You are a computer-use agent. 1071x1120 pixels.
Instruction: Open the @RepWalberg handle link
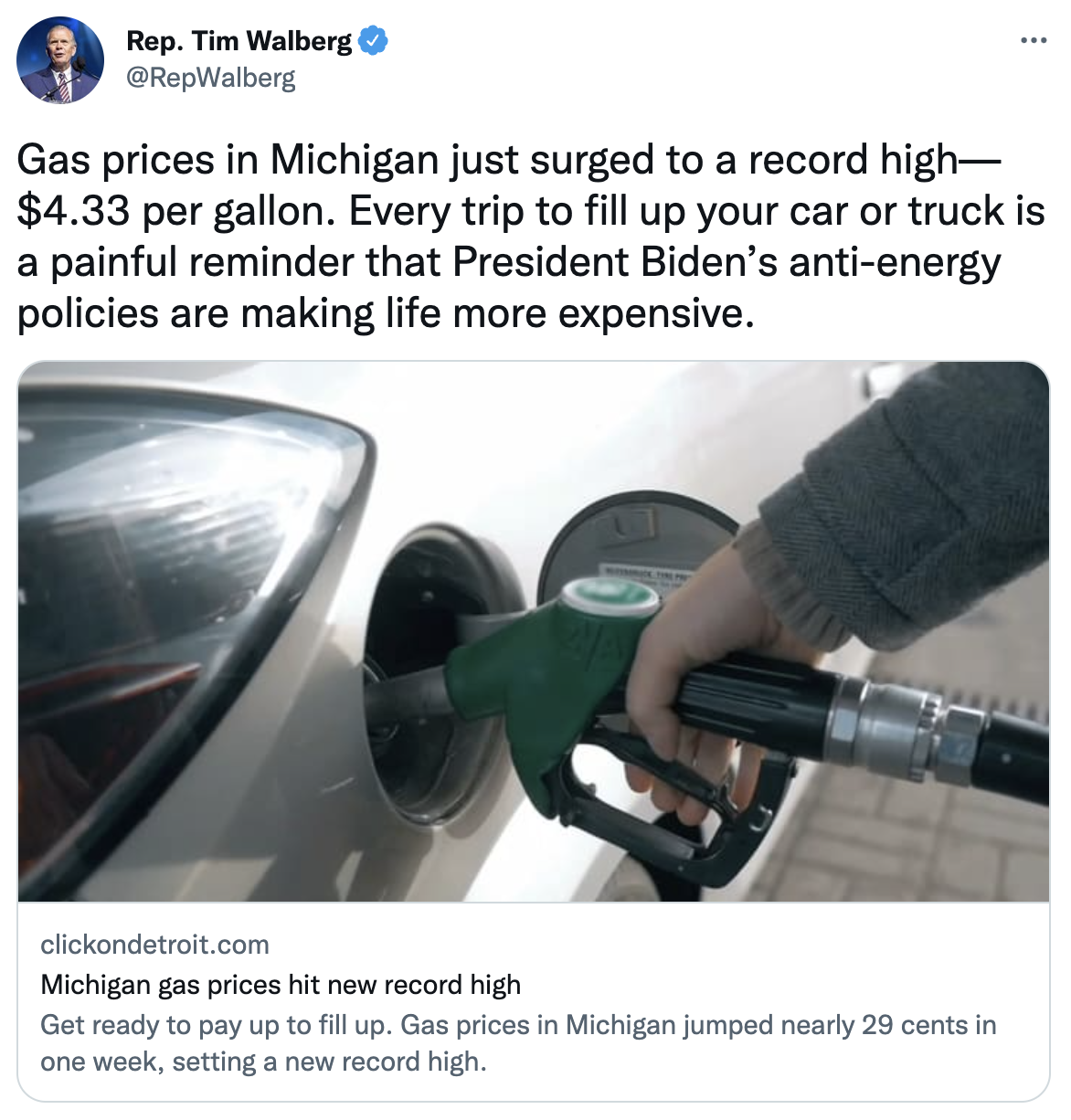(x=211, y=78)
